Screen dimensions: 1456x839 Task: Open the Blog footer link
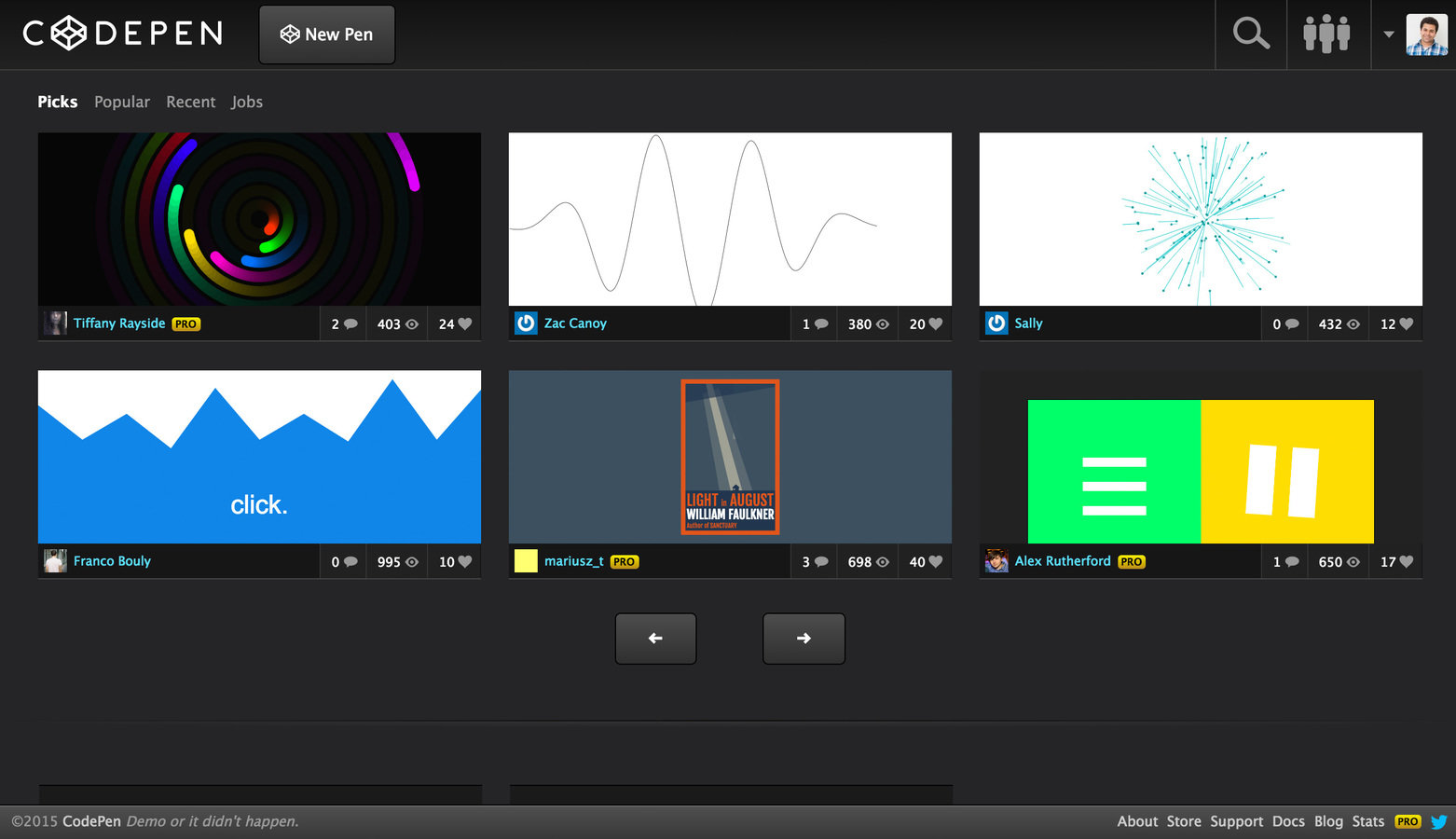1328,821
